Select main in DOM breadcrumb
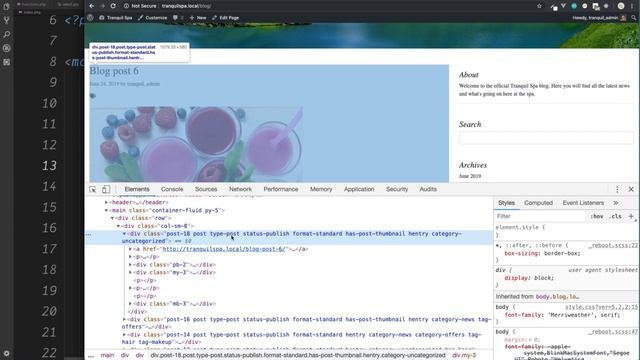Screen dimensions: 640x360 tap(107, 356)
